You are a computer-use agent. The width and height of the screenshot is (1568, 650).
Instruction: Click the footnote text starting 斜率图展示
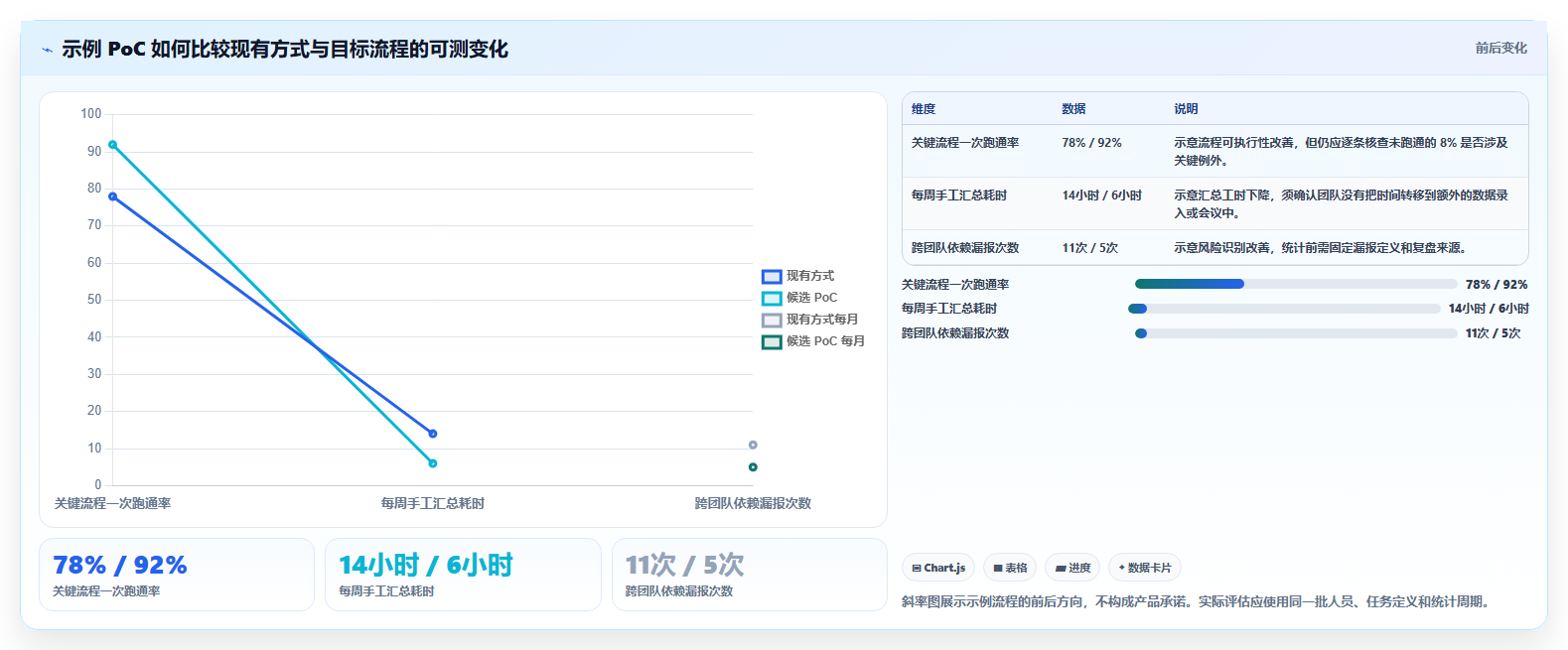coord(1198,601)
